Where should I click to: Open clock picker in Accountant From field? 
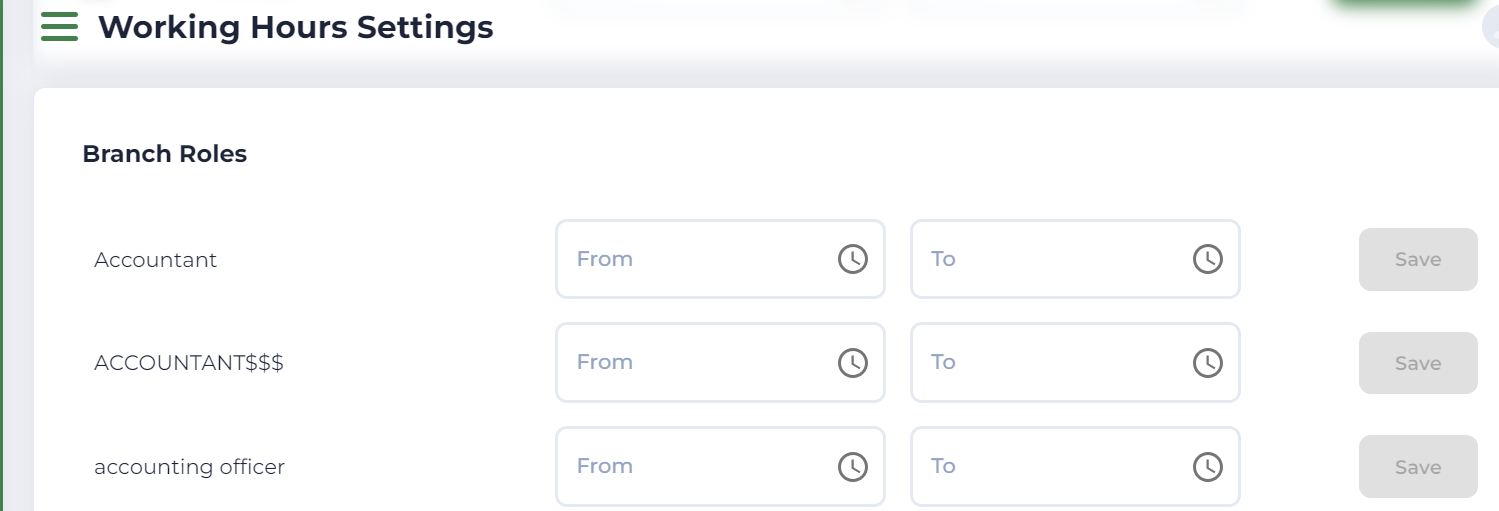852,259
